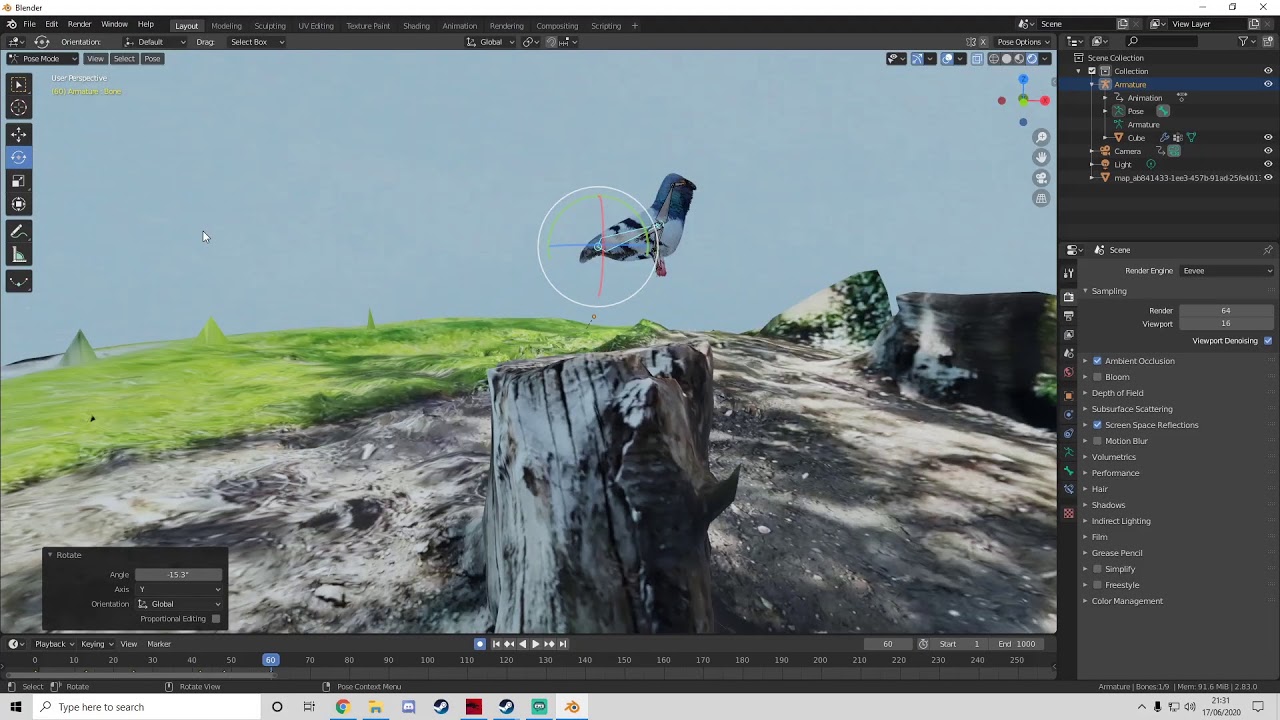Pick the Scale tool
This screenshot has height=720, width=1280.
tap(19, 181)
